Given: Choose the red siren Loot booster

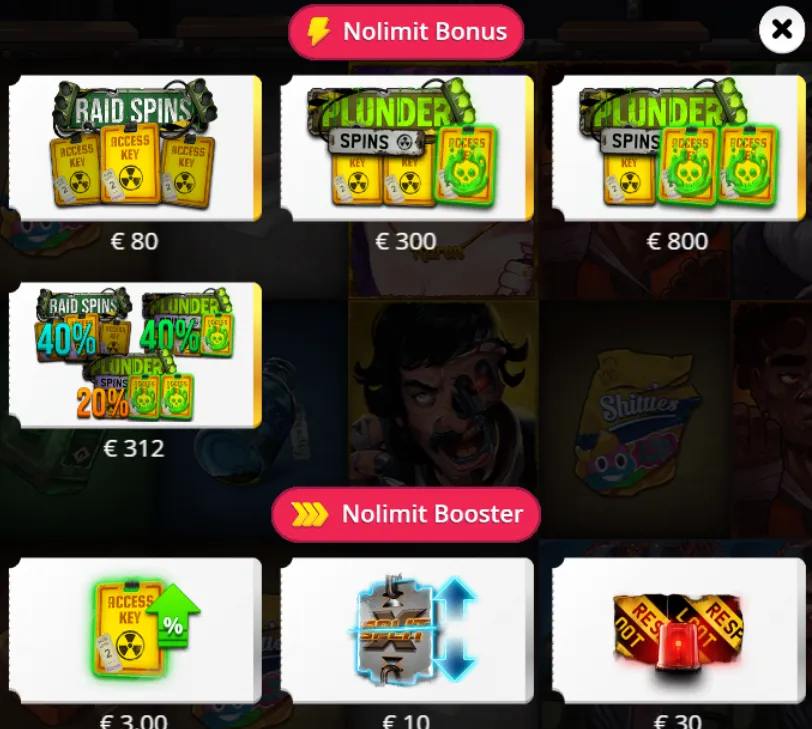Looking at the screenshot, I should (678, 630).
